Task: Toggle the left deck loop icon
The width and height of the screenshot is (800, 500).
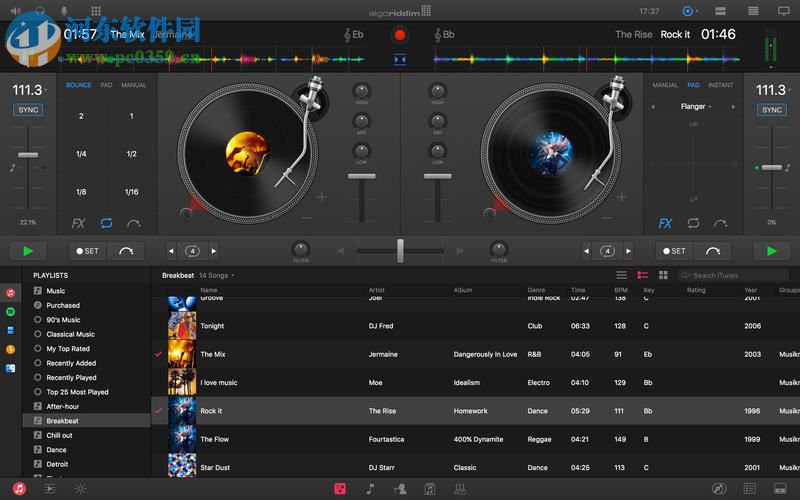Action: (107, 223)
